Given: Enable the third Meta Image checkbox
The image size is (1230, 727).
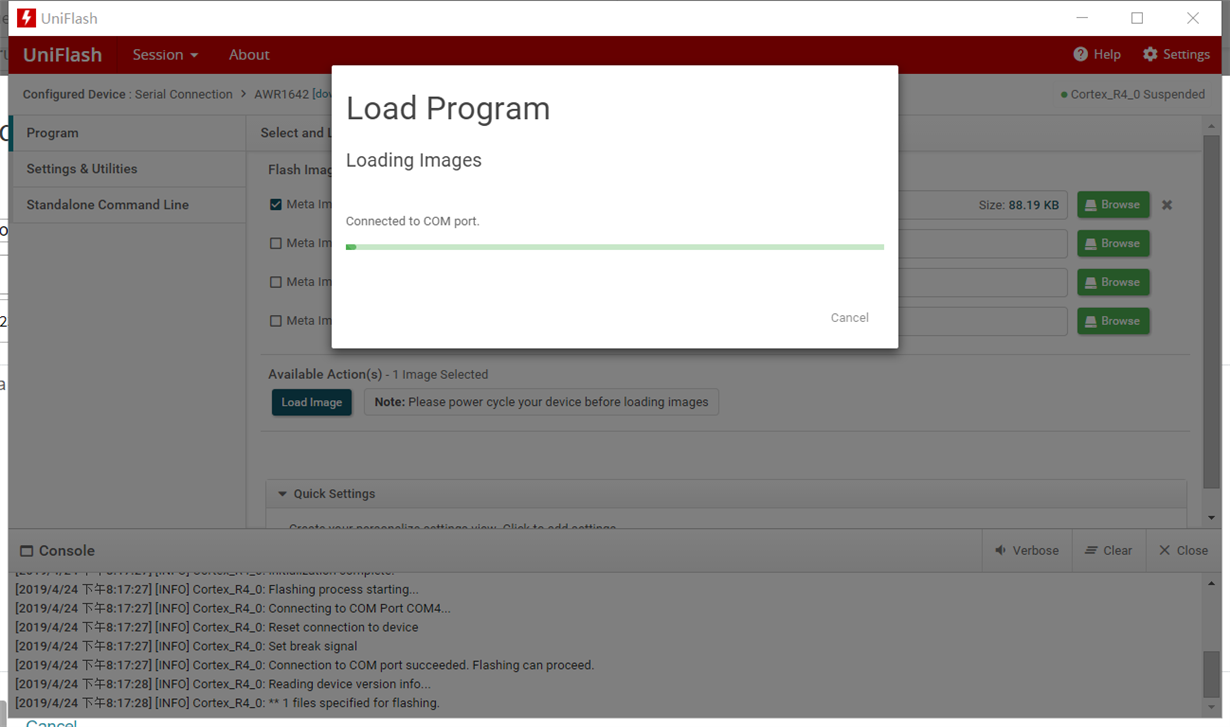Looking at the screenshot, I should click(276, 282).
